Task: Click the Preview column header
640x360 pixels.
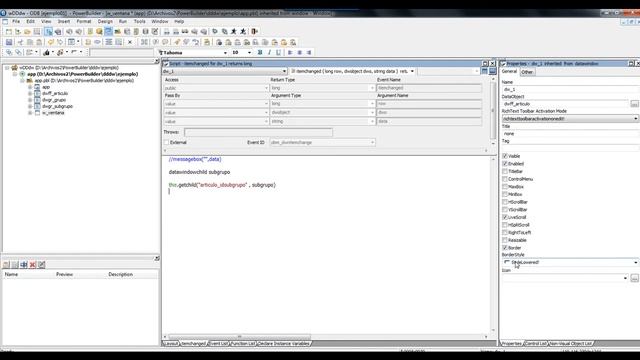Action: [x=64, y=274]
